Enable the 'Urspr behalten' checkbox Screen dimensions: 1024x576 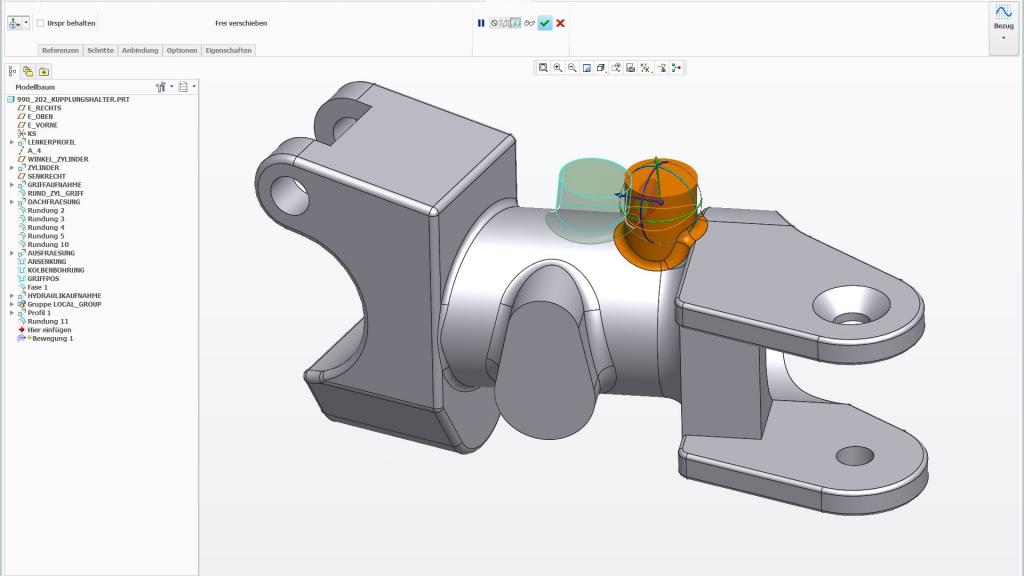(x=40, y=23)
